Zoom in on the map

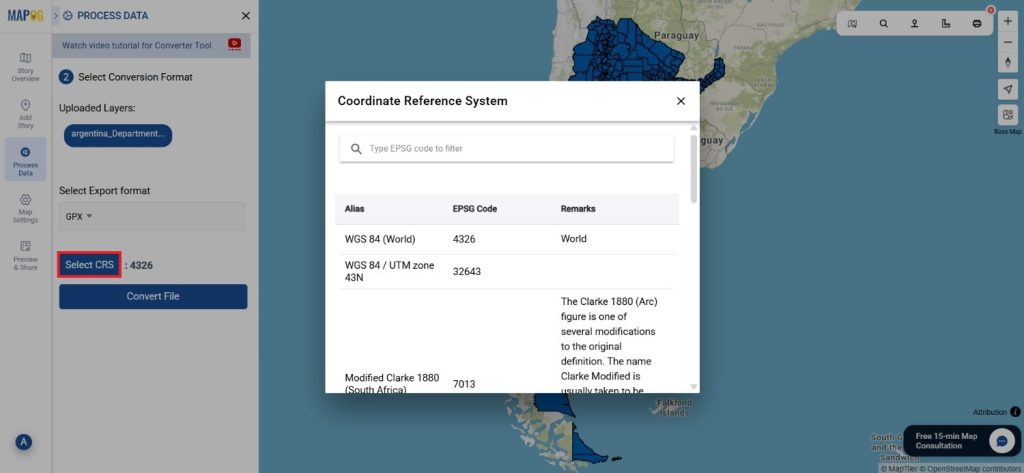1007,21
